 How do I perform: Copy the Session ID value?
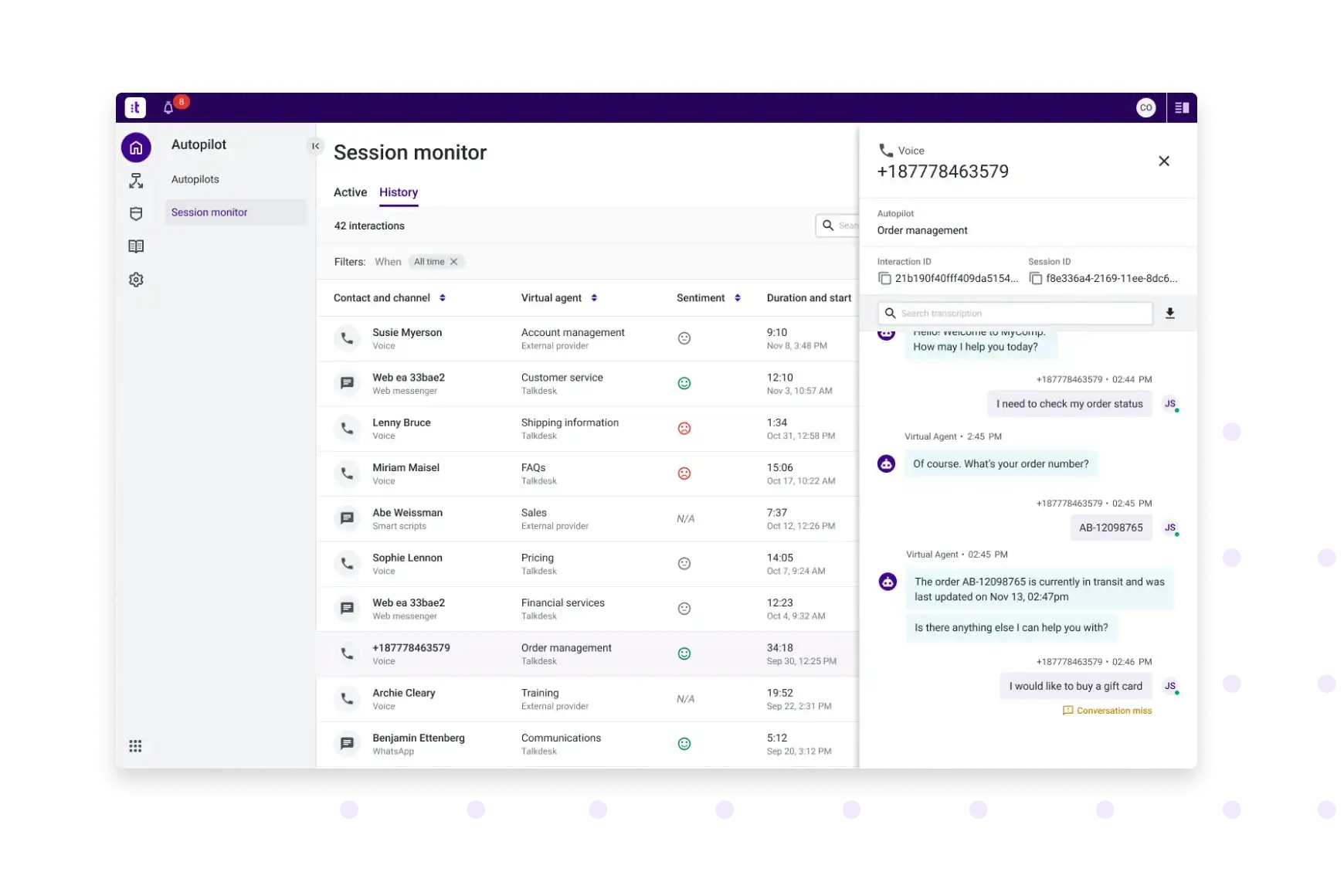pos(1036,279)
